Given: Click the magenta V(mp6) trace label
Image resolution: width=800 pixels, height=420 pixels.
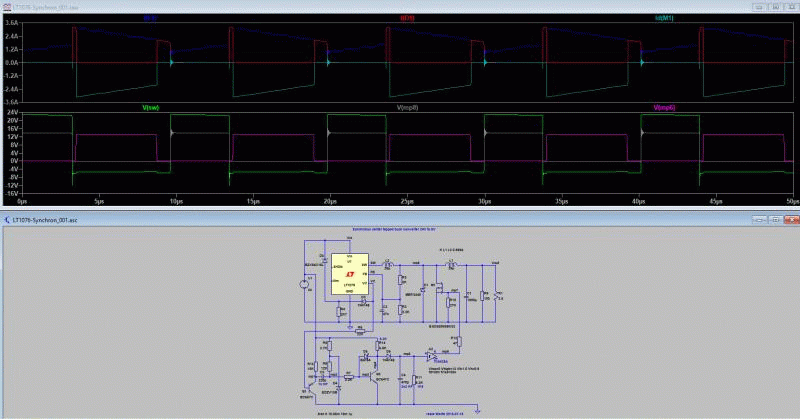Looking at the screenshot, I should pyautogui.click(x=664, y=108).
